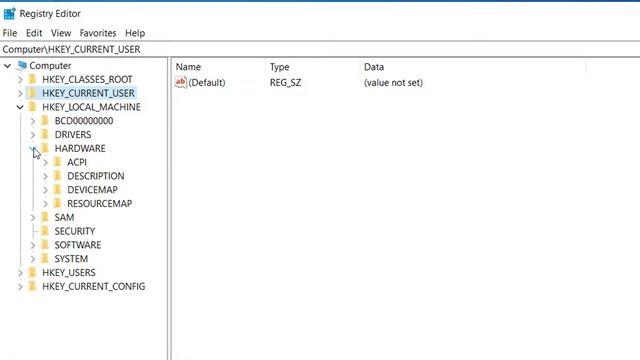Click the DRIVERS folder icon

(x=45, y=135)
